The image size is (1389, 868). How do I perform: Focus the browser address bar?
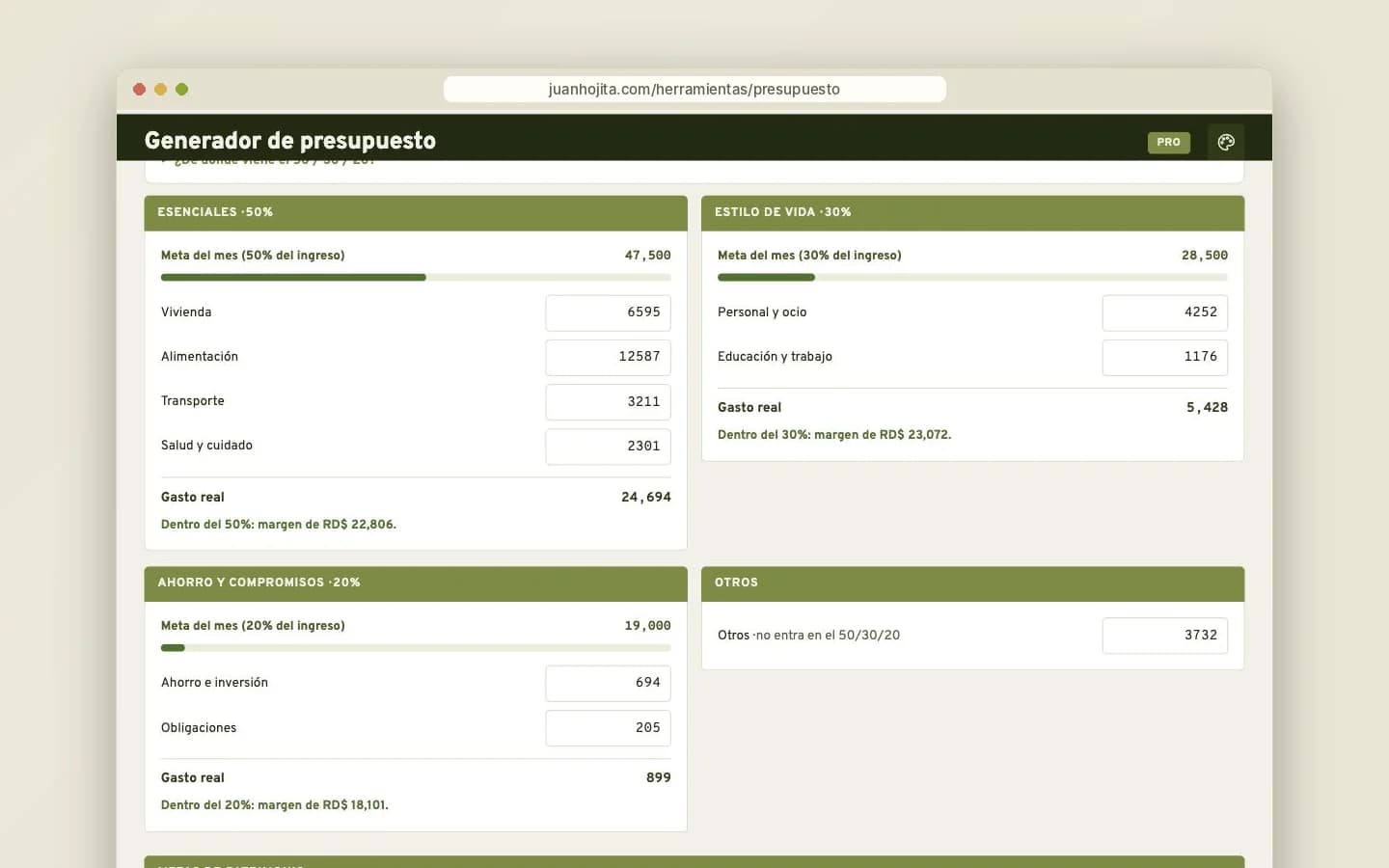[694, 89]
